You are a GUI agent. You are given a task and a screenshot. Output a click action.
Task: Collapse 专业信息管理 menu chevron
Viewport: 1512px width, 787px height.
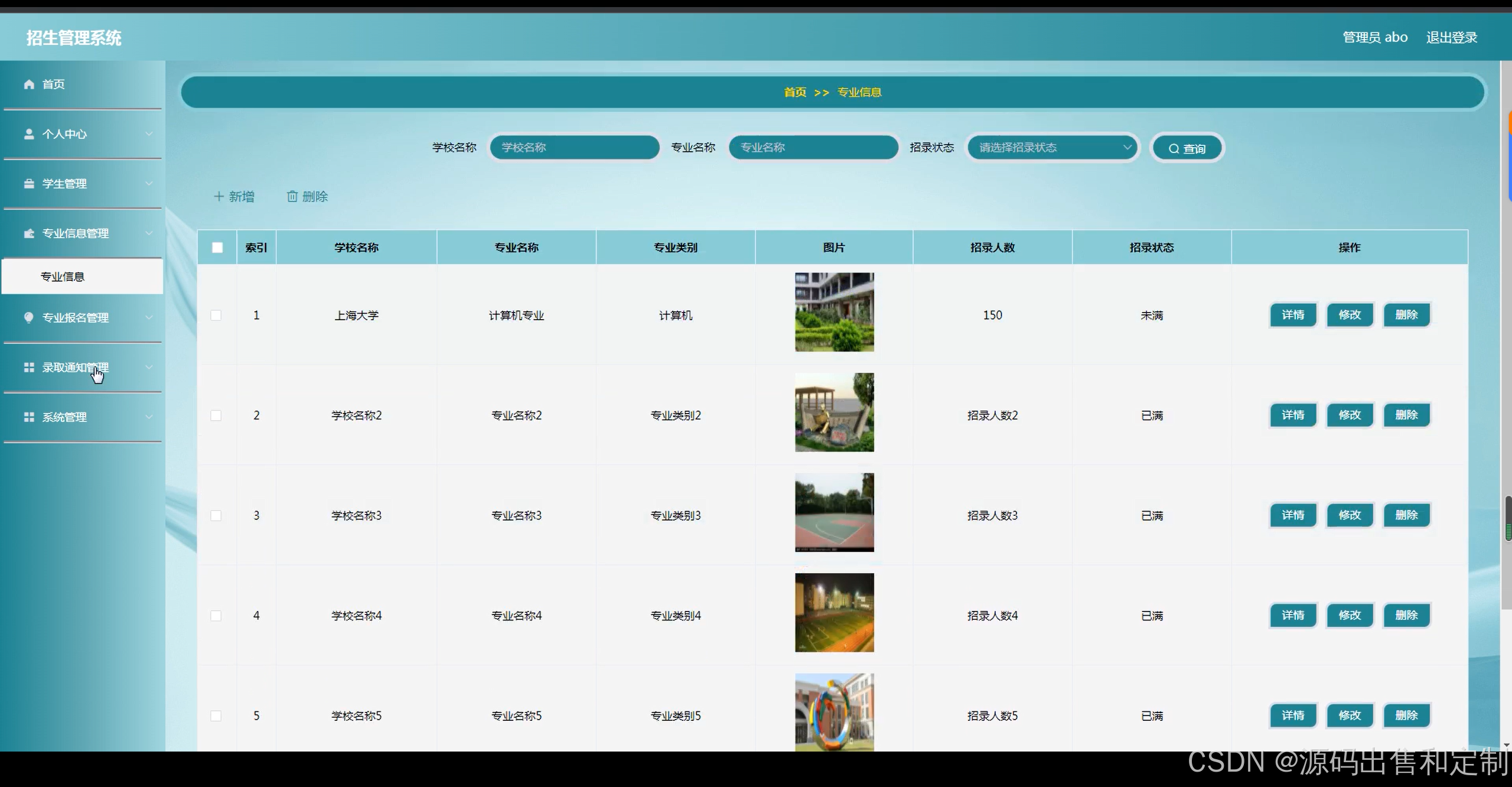coord(149,233)
